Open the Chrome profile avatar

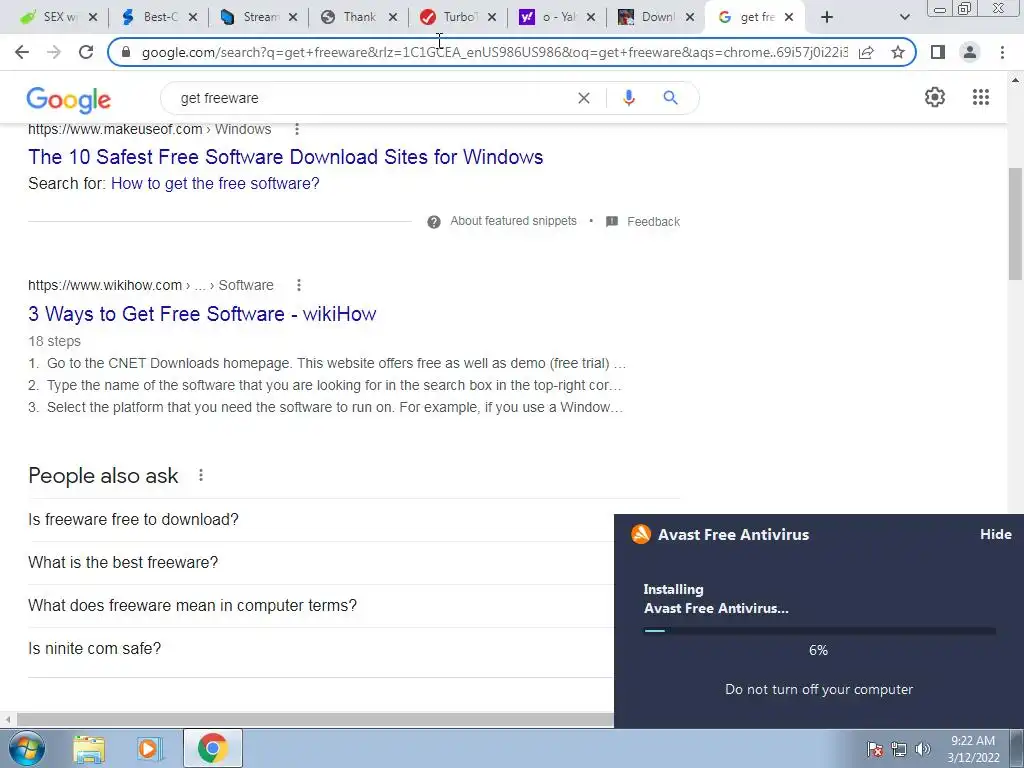970,52
